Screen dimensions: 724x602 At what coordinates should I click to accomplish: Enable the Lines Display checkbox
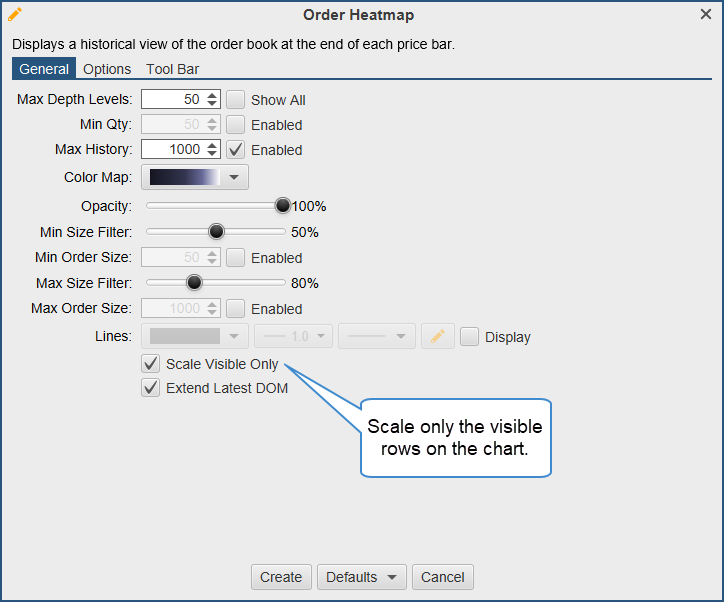pyautogui.click(x=469, y=337)
